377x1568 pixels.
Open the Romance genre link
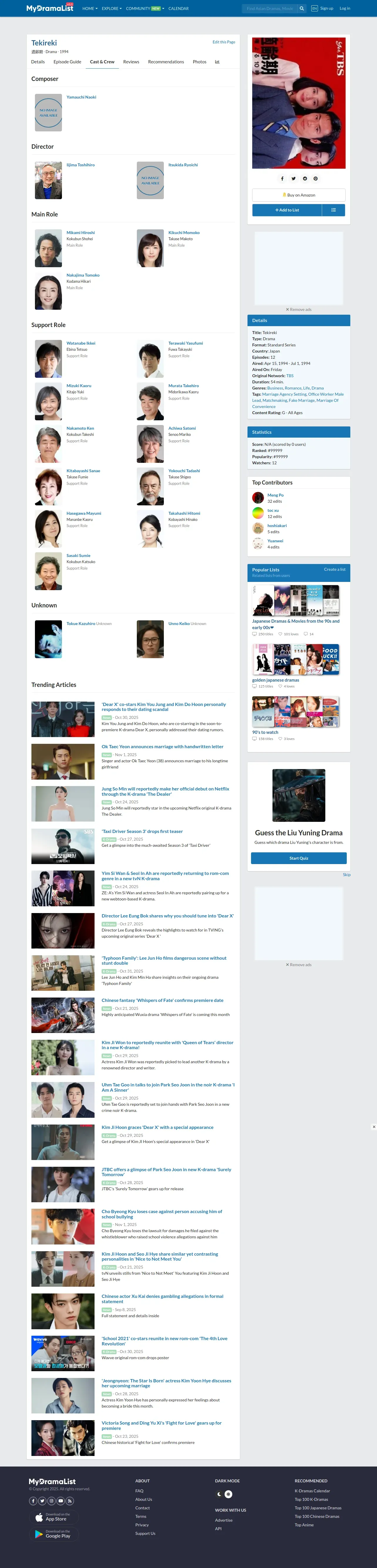293,388
